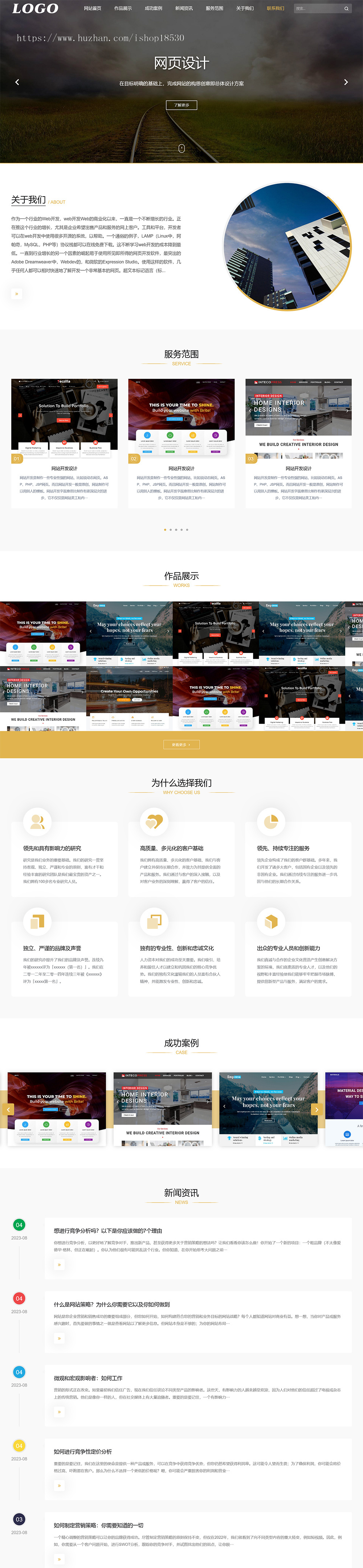Click the arrow button under 什么是网站策略
Screen dimensions: 363x1568
coord(59,1338)
